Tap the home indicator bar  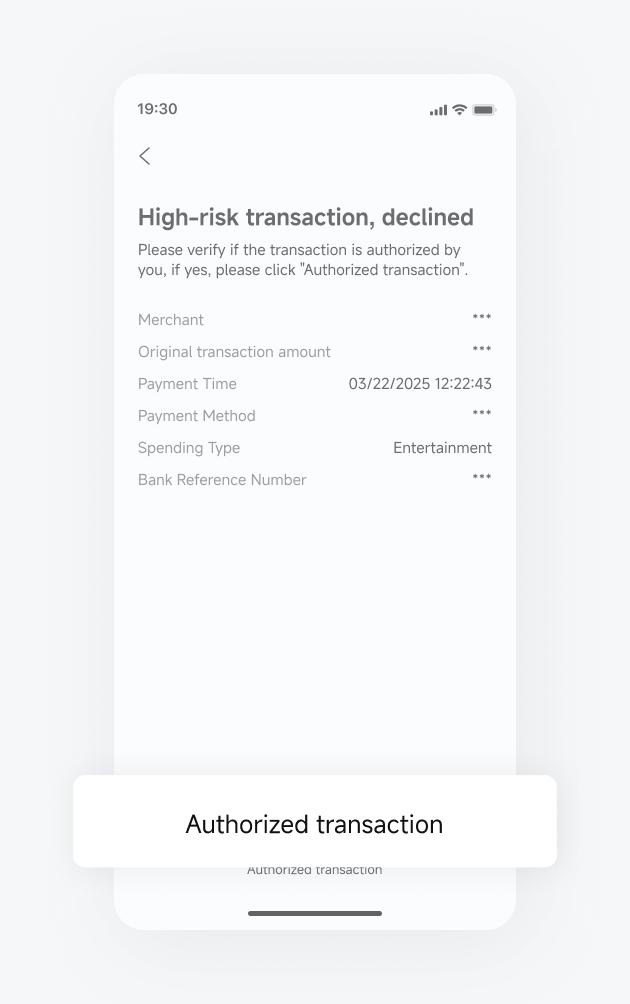coord(315,913)
